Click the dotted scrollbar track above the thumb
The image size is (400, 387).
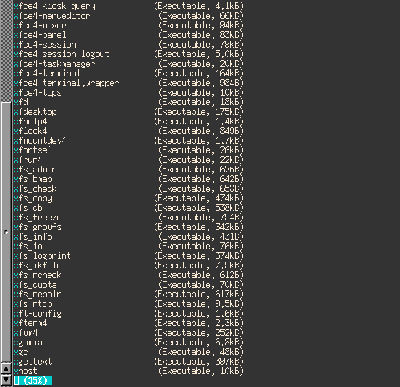coord(6,51)
